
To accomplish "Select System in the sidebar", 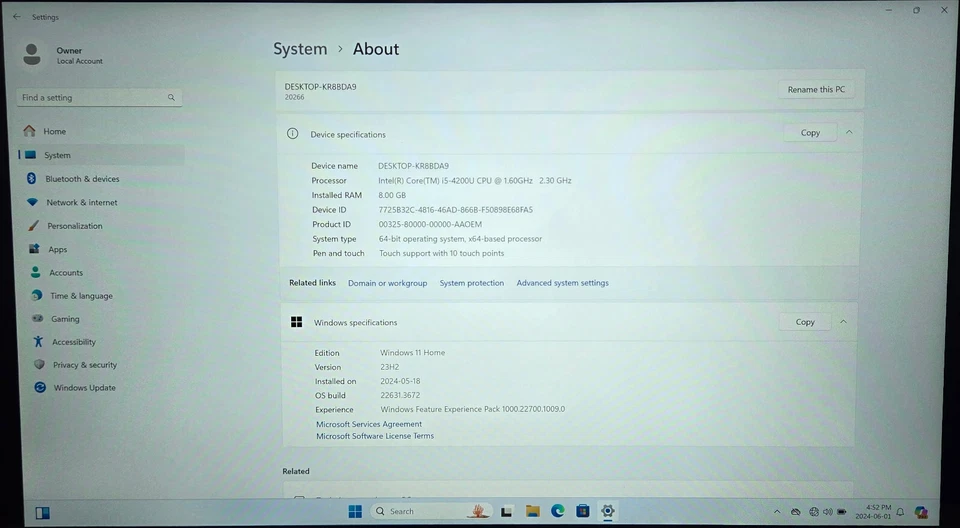I will tap(101, 155).
